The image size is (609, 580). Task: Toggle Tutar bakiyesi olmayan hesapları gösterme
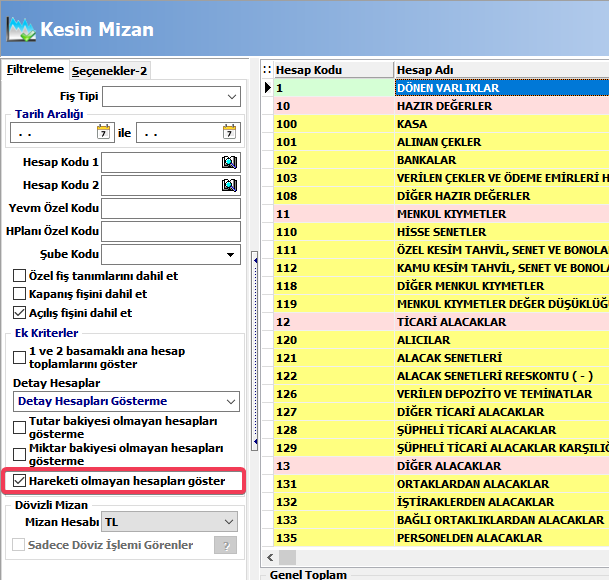[19, 427]
